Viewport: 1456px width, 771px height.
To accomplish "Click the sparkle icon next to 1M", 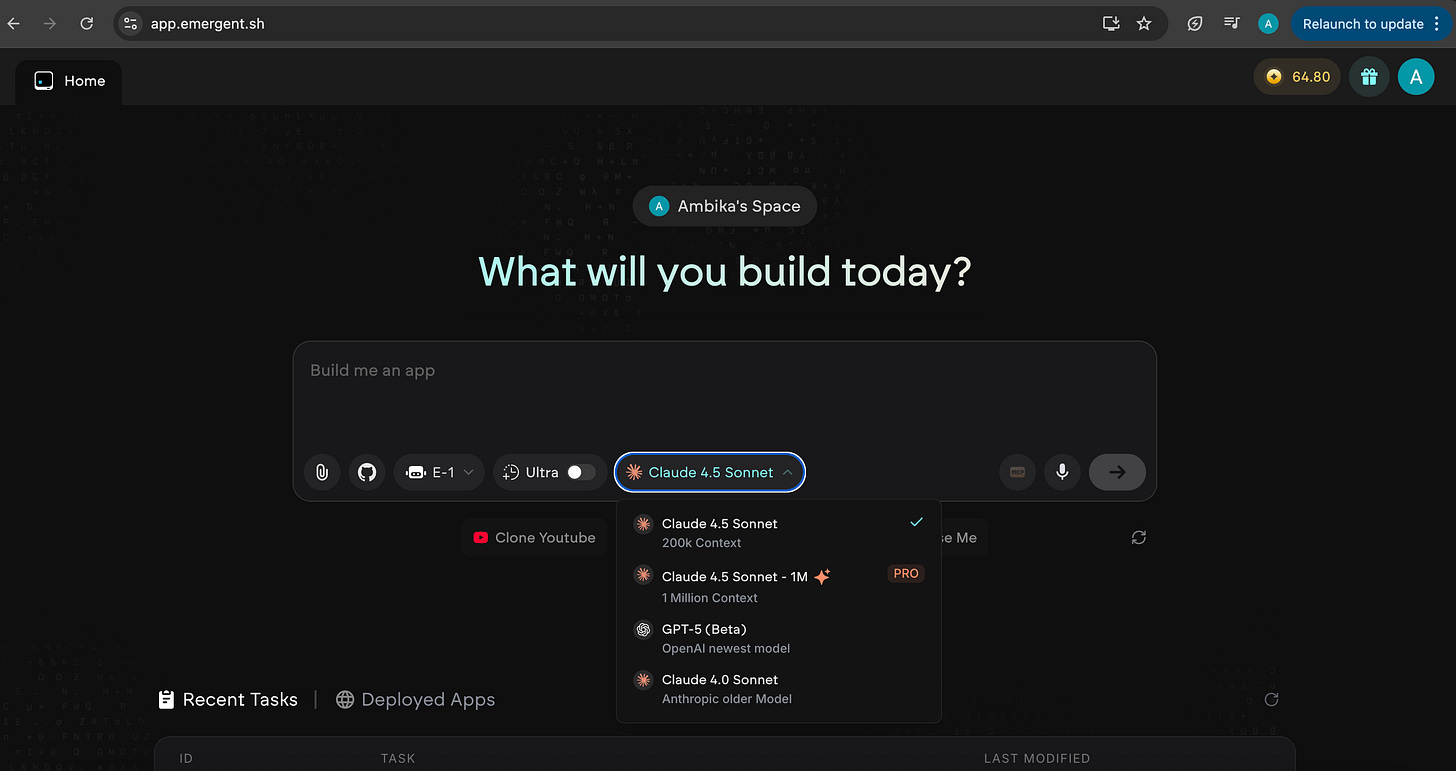I will [822, 576].
